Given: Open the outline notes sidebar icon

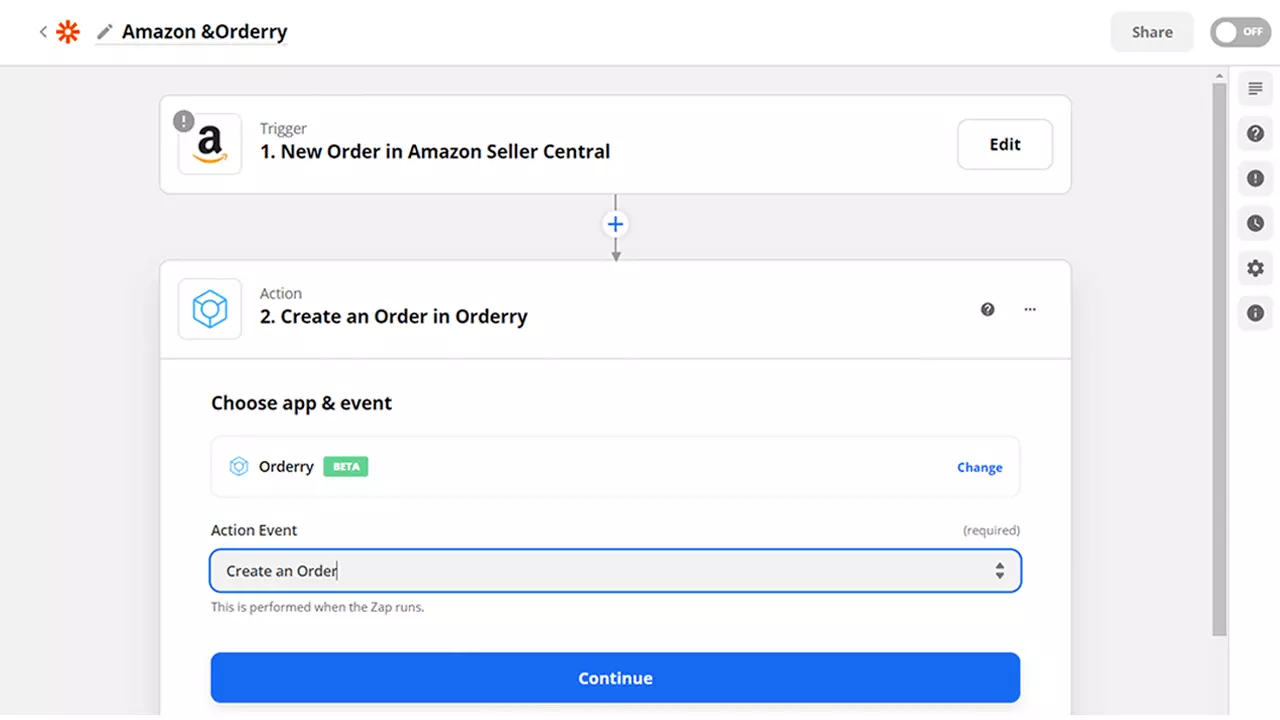Looking at the screenshot, I should [x=1255, y=89].
